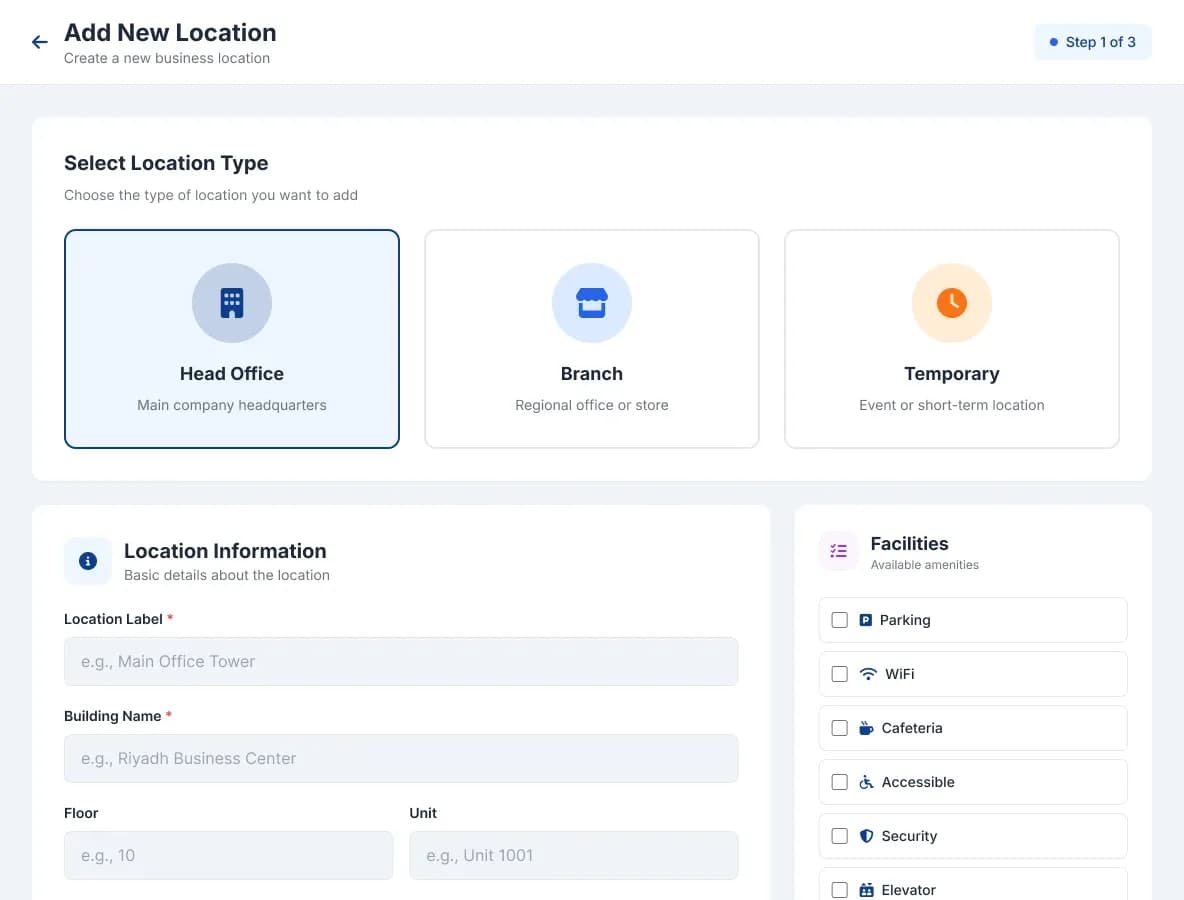Click the Cafeteria coffee cup icon
Viewport: 1184px width, 900px height.
coord(866,728)
